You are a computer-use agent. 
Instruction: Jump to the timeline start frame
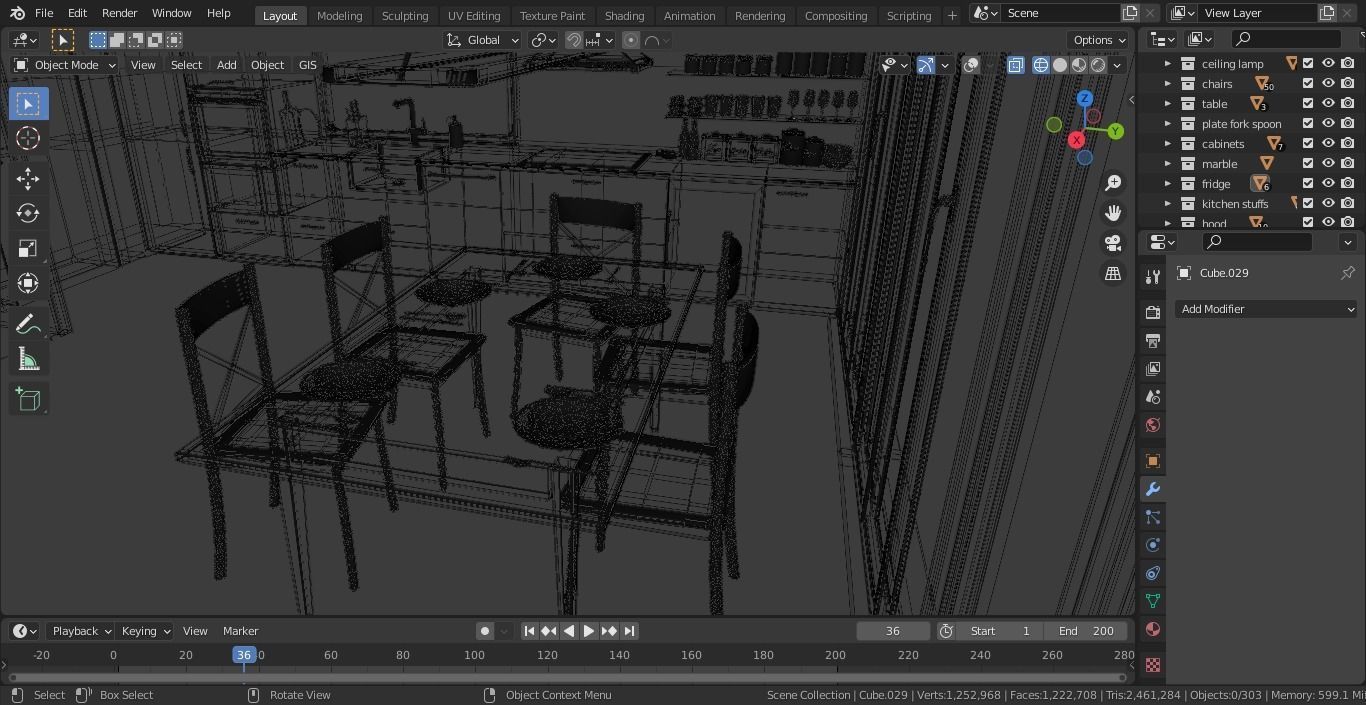point(529,631)
